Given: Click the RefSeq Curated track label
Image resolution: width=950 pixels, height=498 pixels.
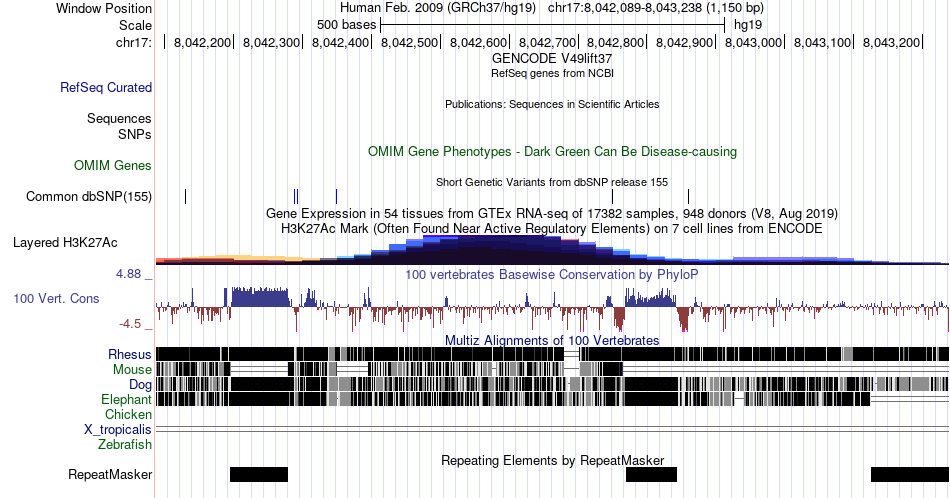Looking at the screenshot, I should coord(105,87).
